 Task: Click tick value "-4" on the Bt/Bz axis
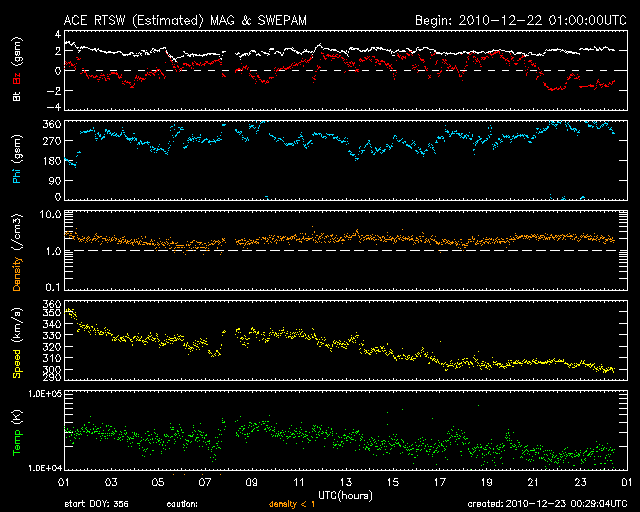tap(53, 107)
